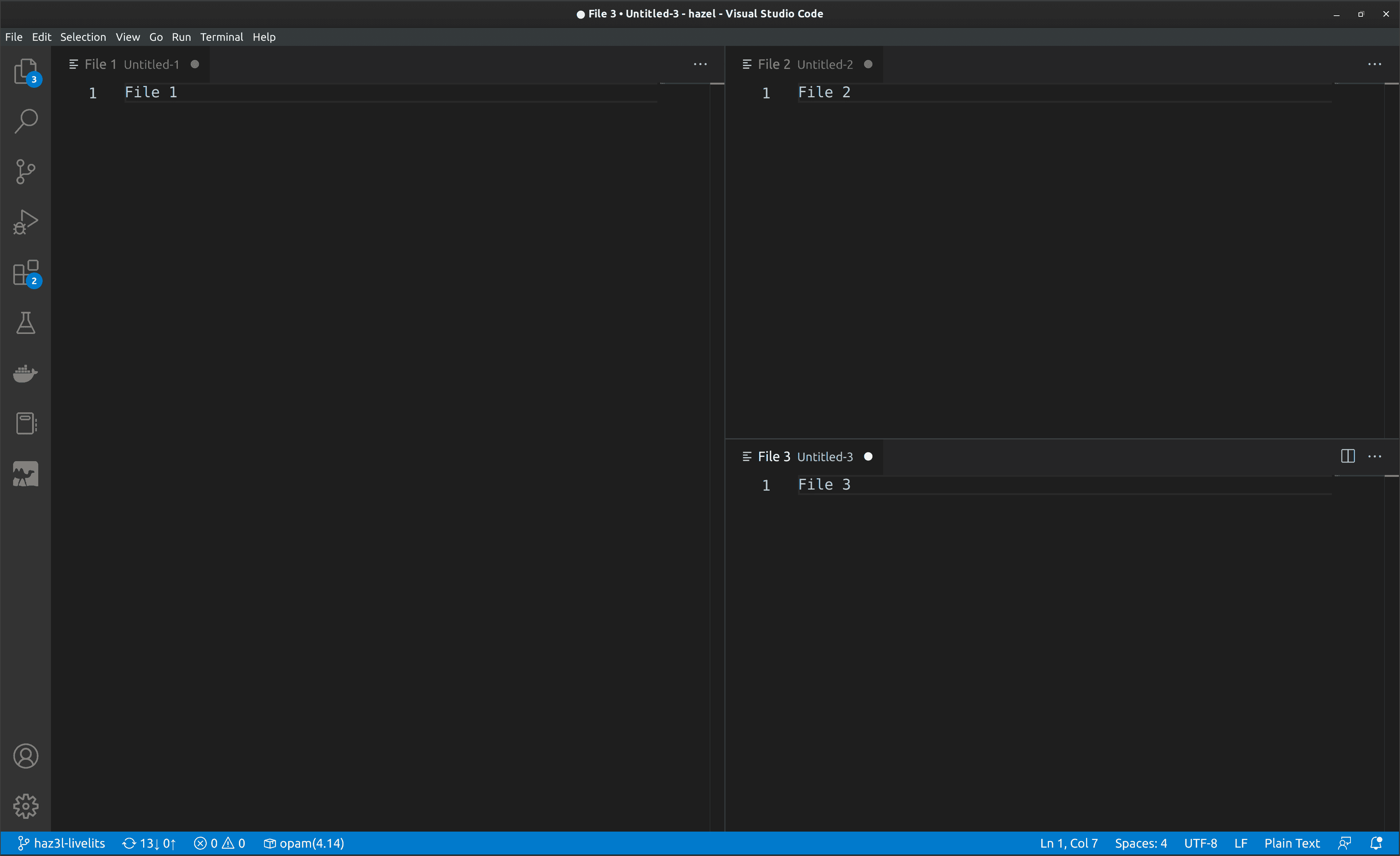1400x856 pixels.
Task: Click the opam(4.14) status bar item
Action: (304, 843)
